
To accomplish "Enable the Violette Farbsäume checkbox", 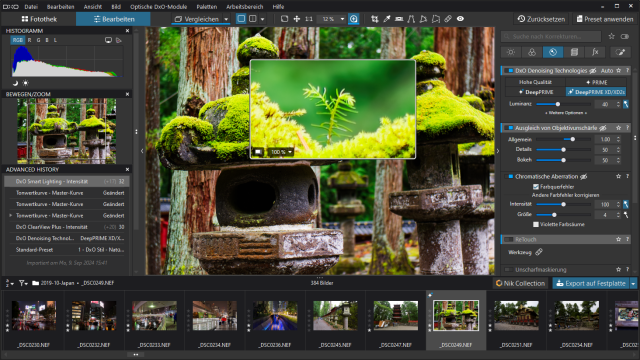I will tap(536, 224).
